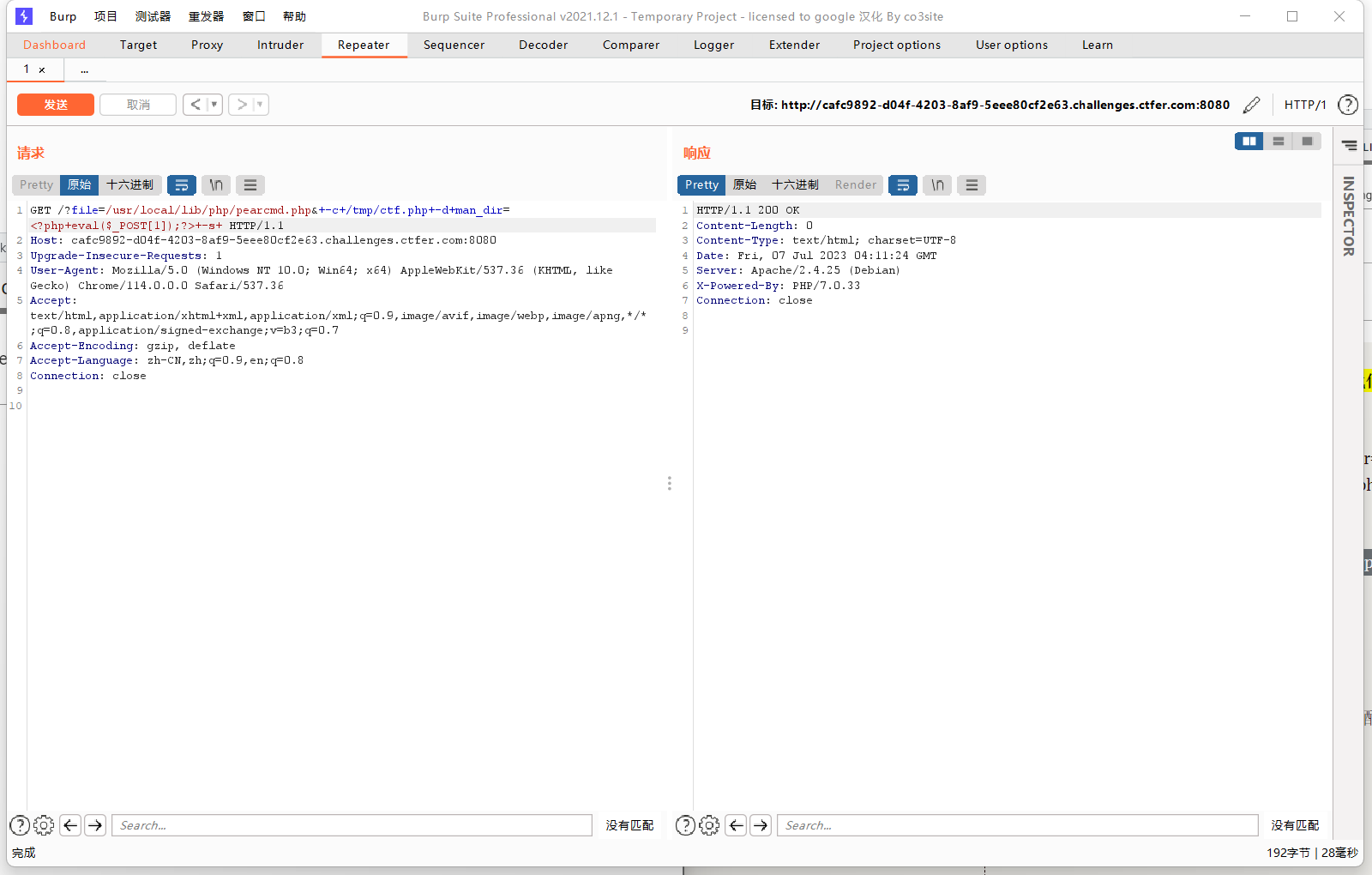Select Pretty view in request panel

tap(36, 184)
